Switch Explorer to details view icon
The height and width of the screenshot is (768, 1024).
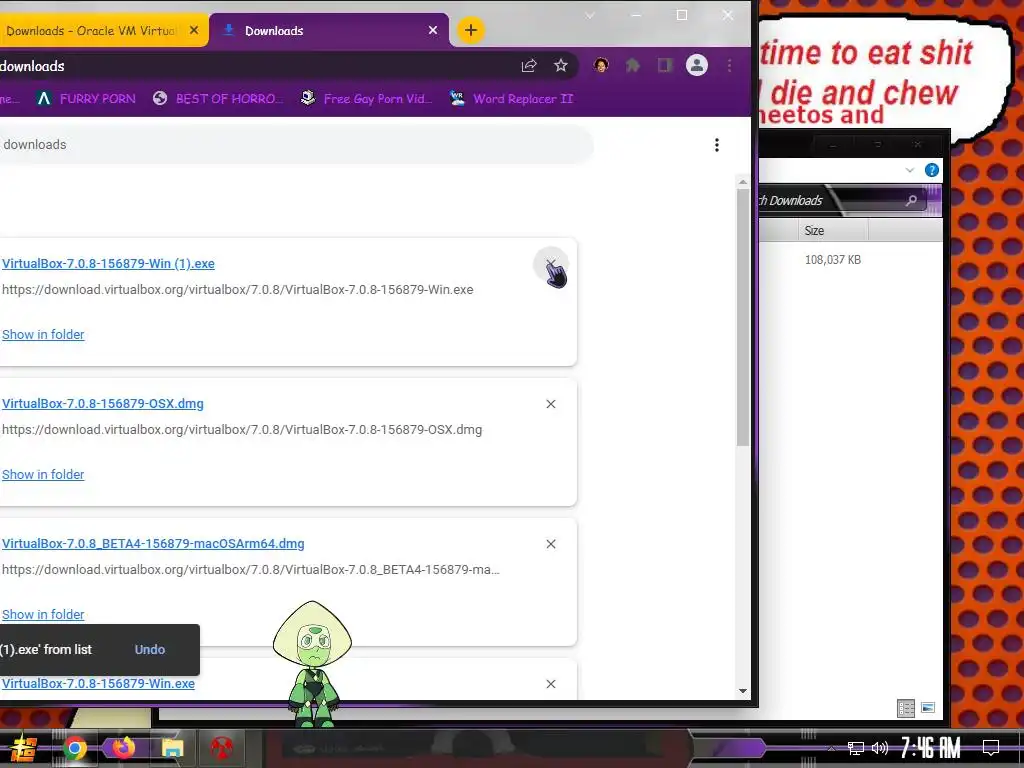tap(906, 708)
